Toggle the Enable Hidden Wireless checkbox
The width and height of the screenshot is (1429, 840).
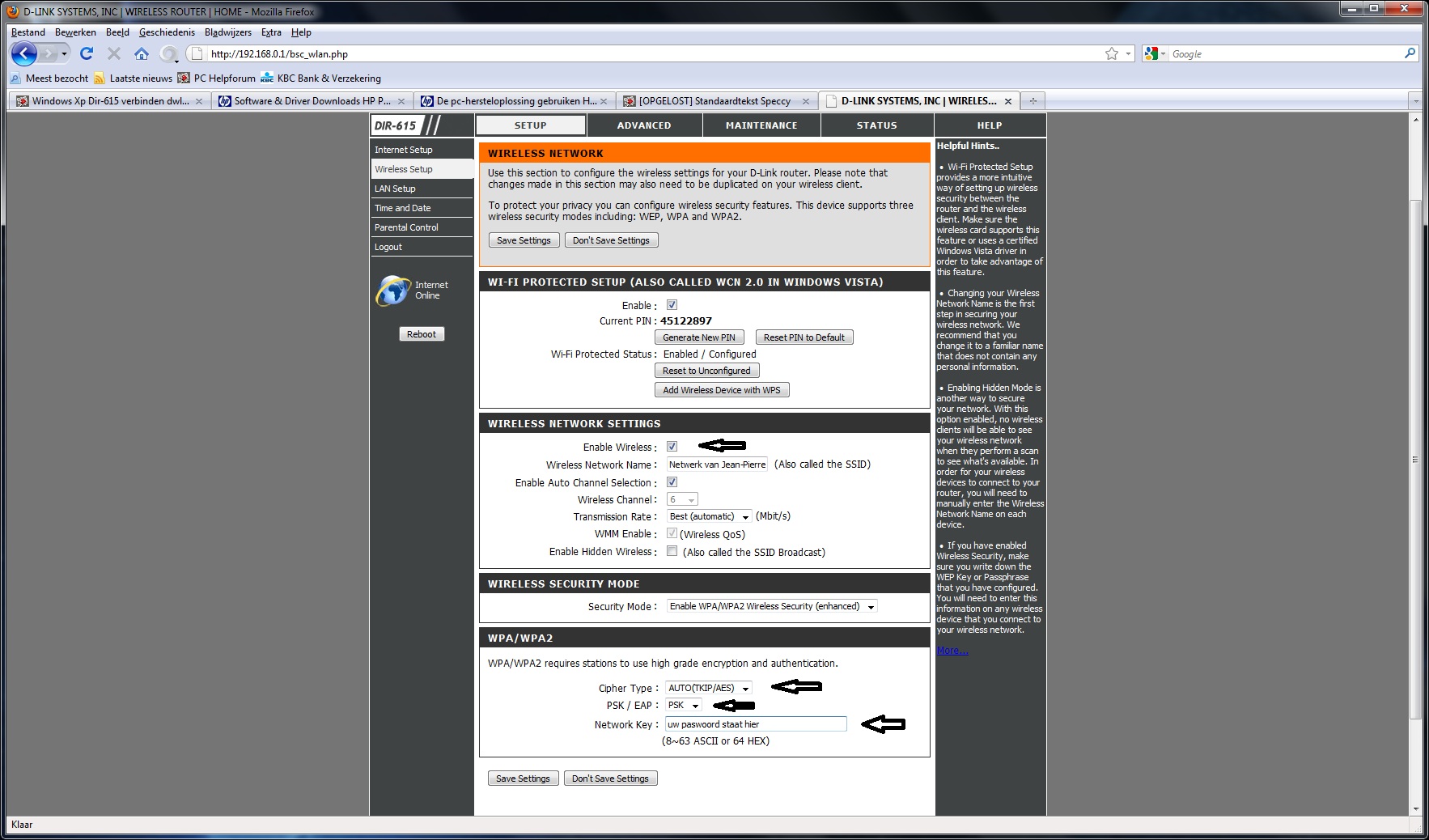click(672, 551)
